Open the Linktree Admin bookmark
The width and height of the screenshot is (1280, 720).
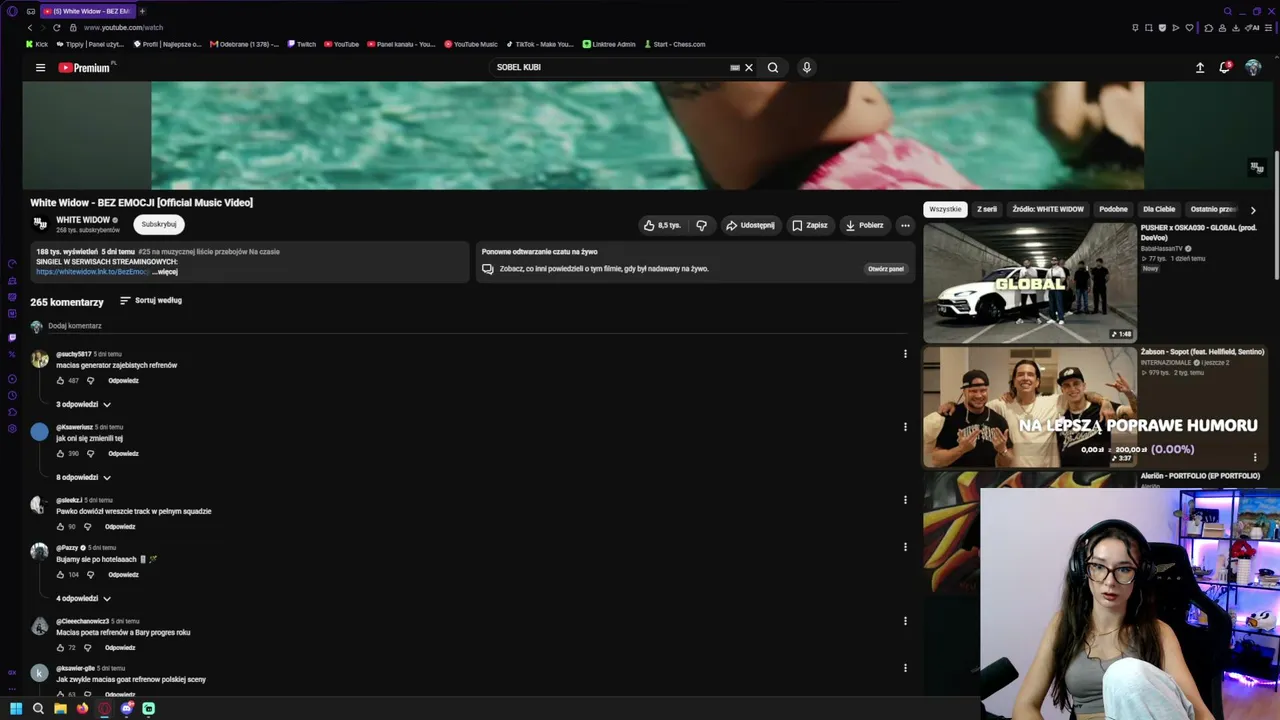tap(609, 44)
